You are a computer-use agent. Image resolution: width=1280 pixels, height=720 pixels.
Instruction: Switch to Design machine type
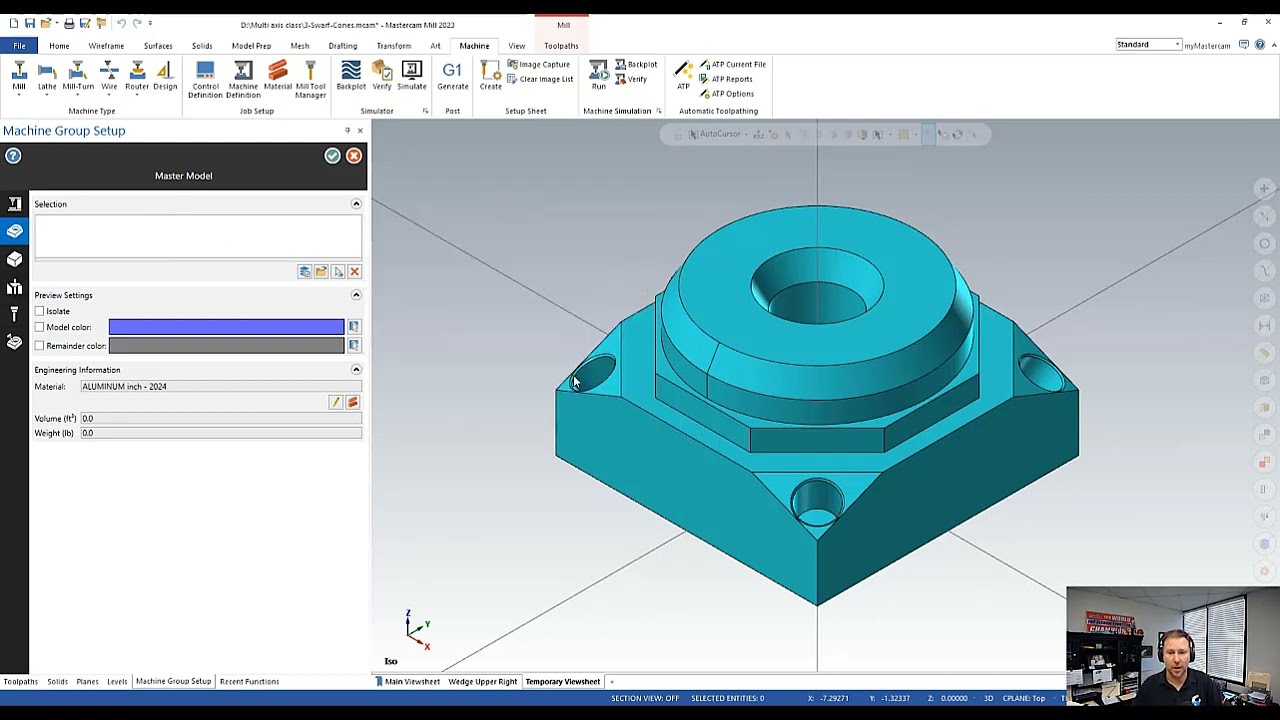coord(165,76)
